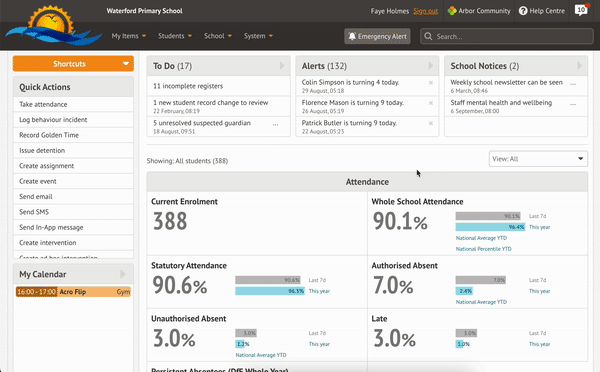This screenshot has width=600, height=372.
Task: Open the School menu
Action: click(x=218, y=36)
